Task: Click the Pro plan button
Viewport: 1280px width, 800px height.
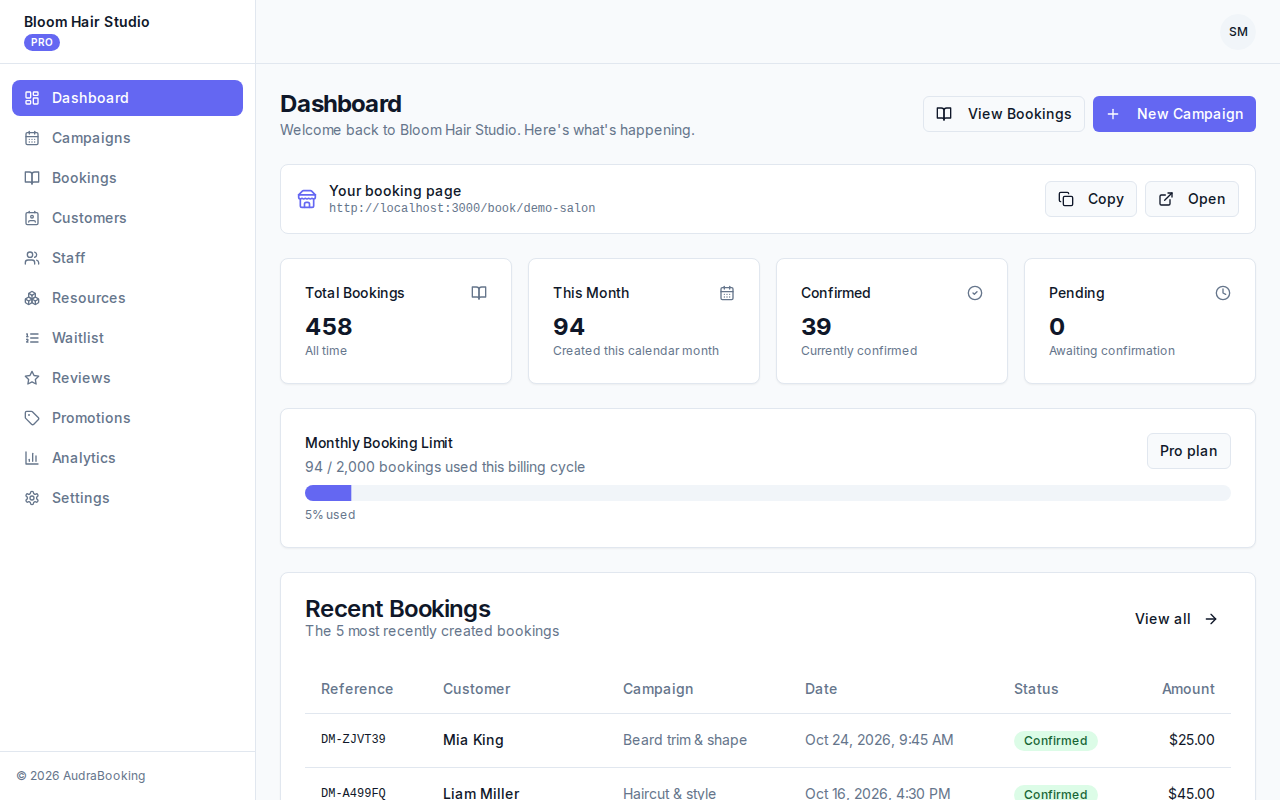Action: tap(1189, 451)
